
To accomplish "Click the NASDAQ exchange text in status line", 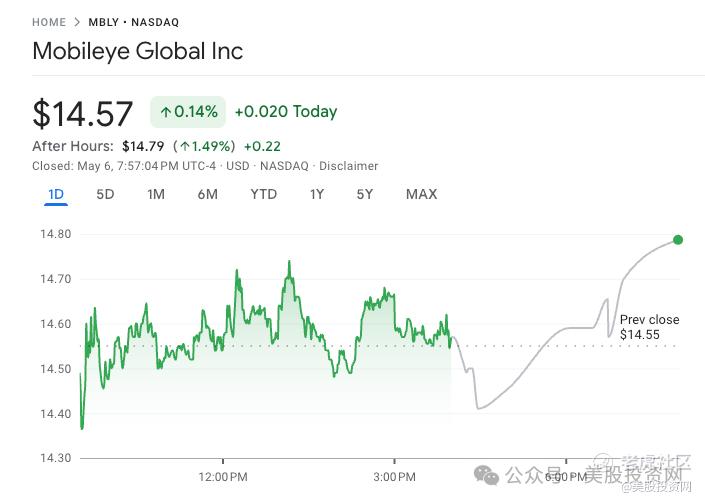I will 284,166.
